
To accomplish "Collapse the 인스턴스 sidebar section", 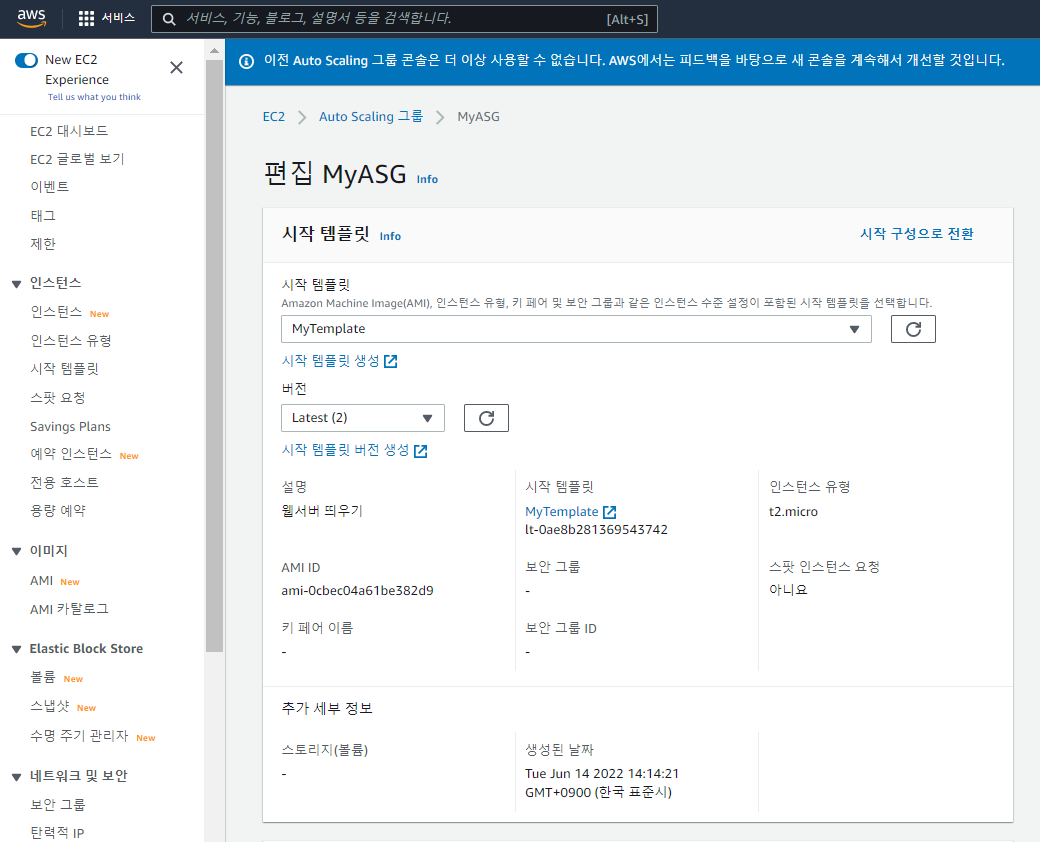I will (17, 284).
